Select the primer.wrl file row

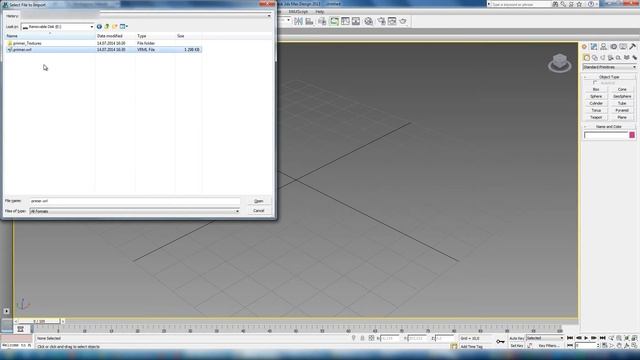click(103, 49)
